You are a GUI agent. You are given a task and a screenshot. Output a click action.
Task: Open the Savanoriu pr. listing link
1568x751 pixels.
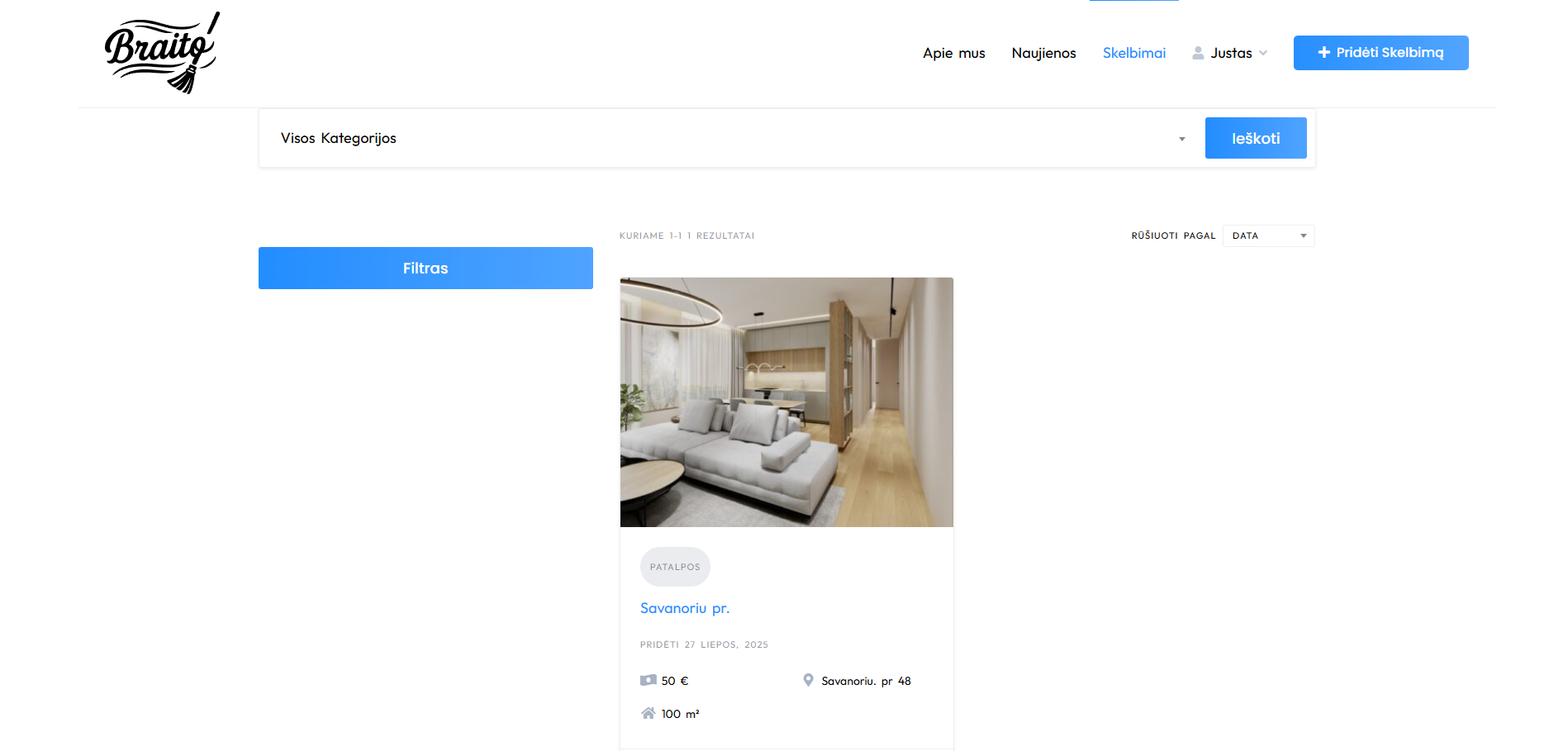[685, 608]
